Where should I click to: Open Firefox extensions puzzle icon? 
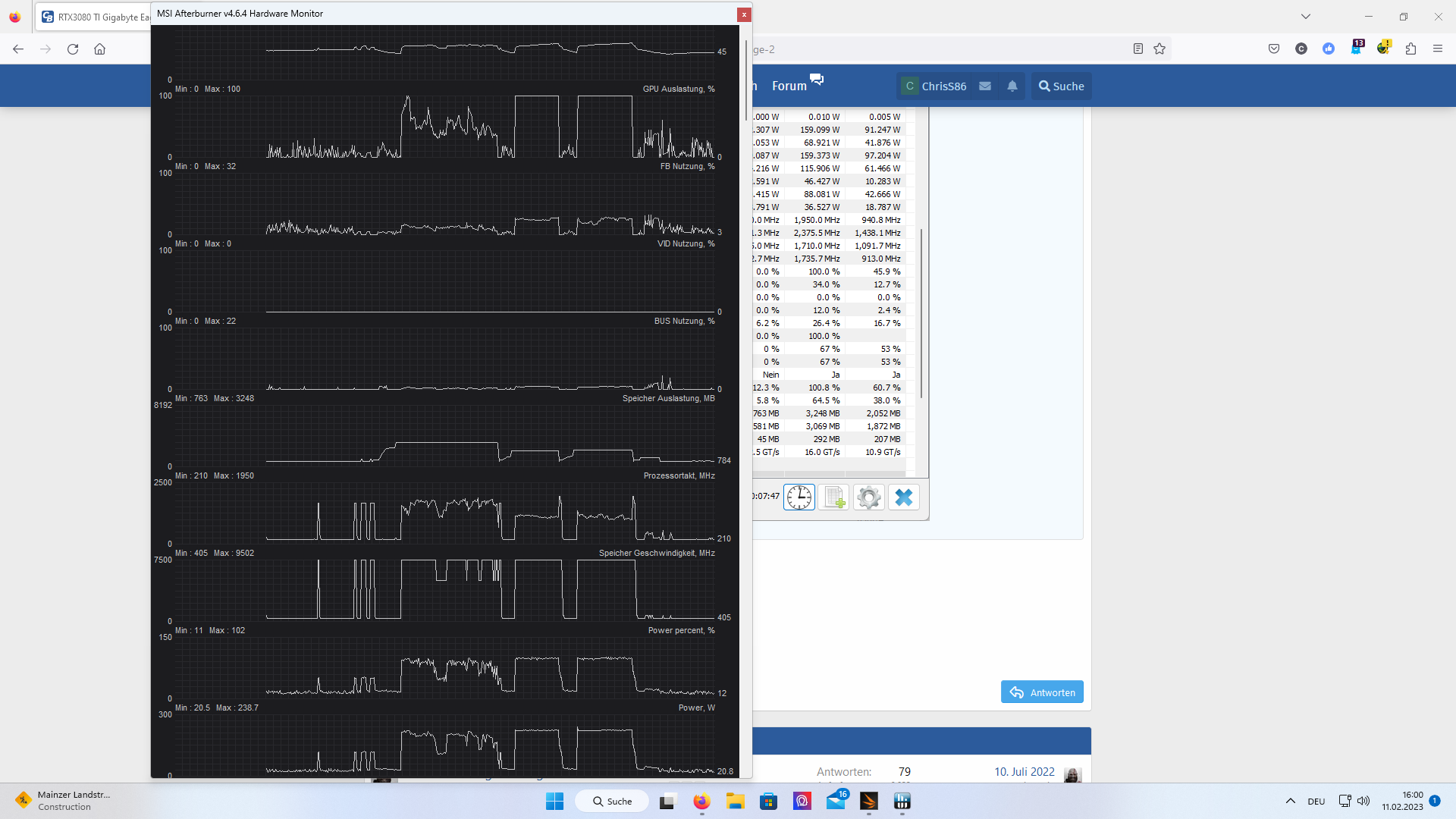1410,49
